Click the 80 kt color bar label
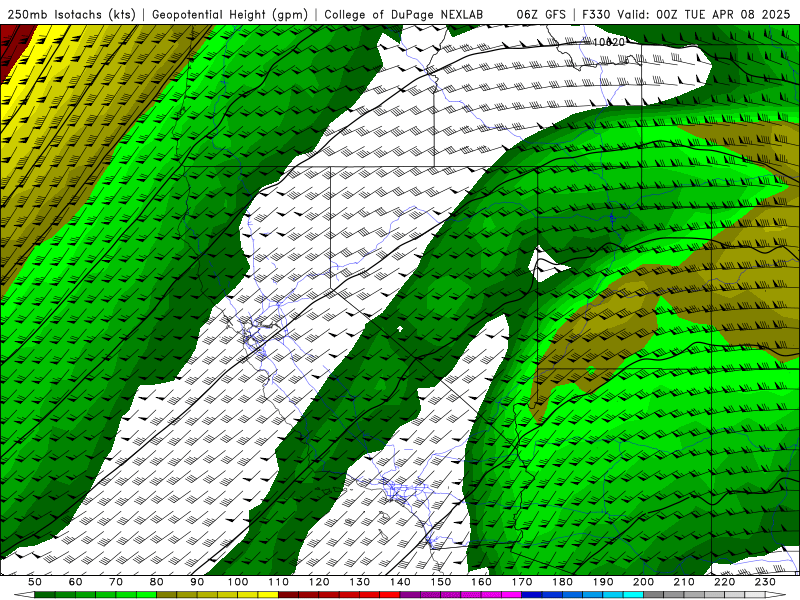Screen dimensions: 800x600 pos(157,582)
